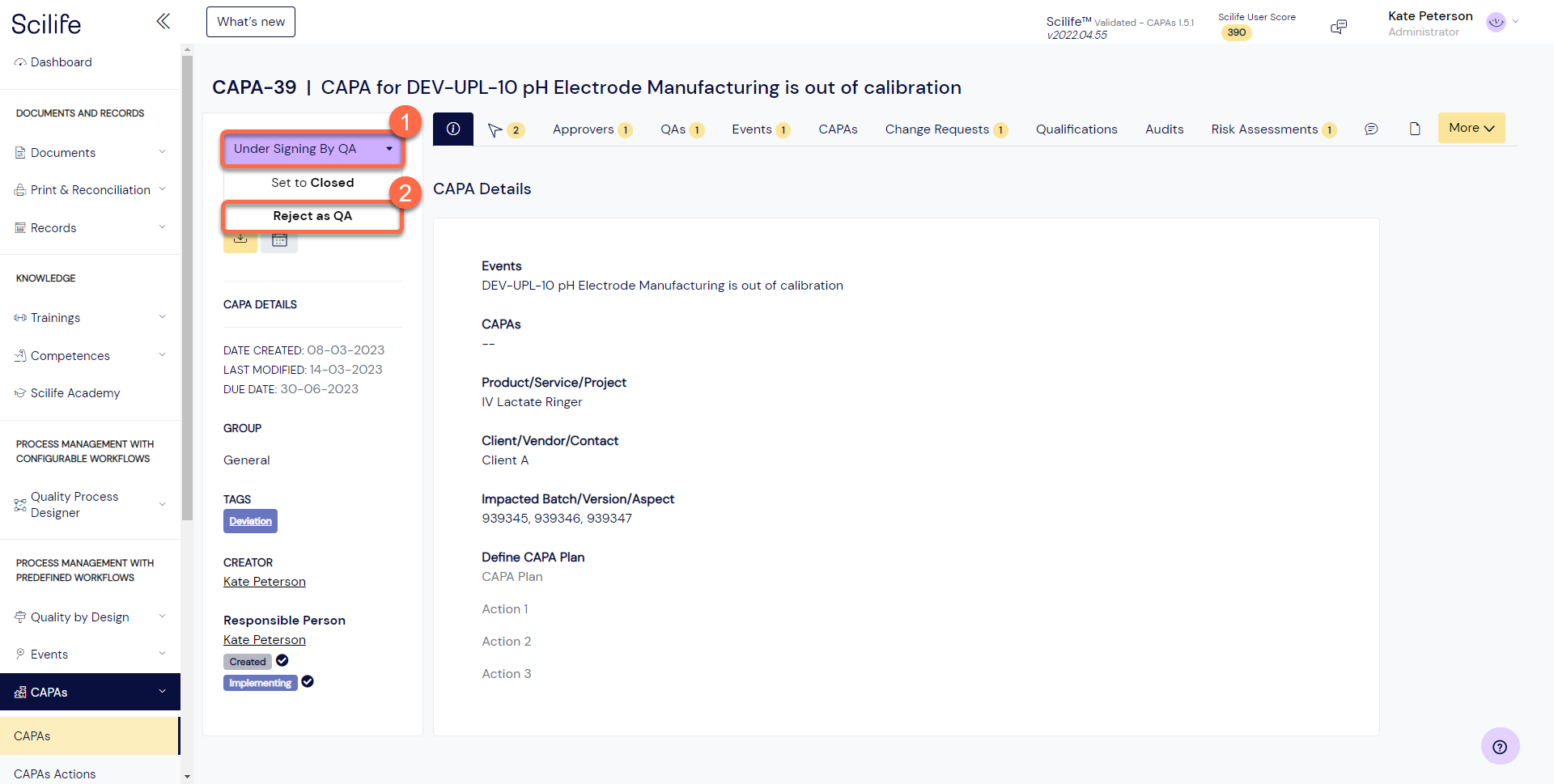
Task: Click the Events lightbulb sidebar icon
Action: pyautogui.click(x=20, y=654)
